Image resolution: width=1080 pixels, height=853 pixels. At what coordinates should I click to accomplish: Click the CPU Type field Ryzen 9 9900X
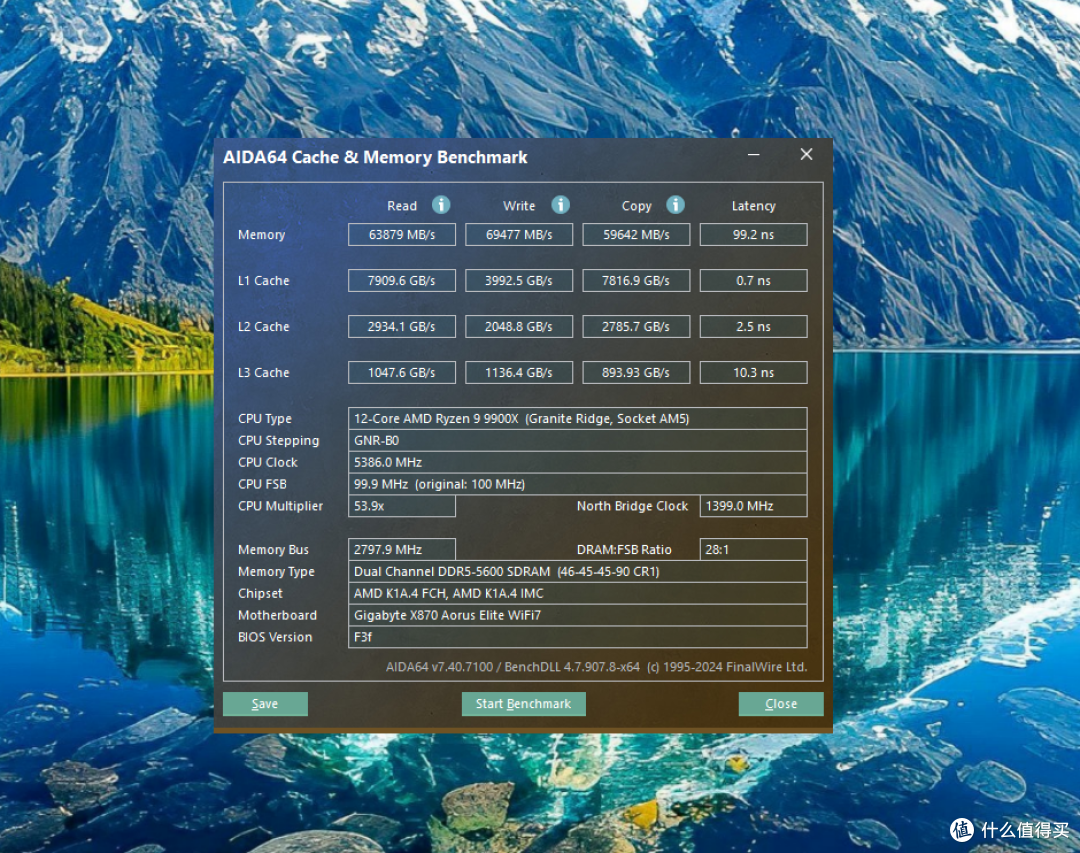coord(577,418)
